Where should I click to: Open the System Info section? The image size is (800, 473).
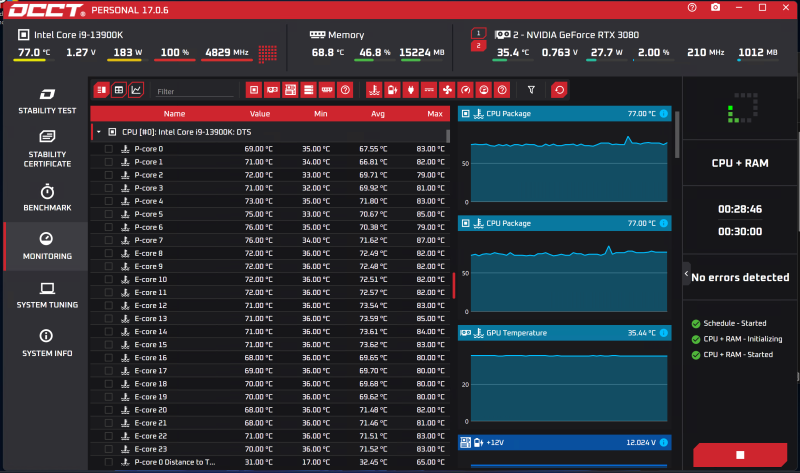(x=47, y=343)
